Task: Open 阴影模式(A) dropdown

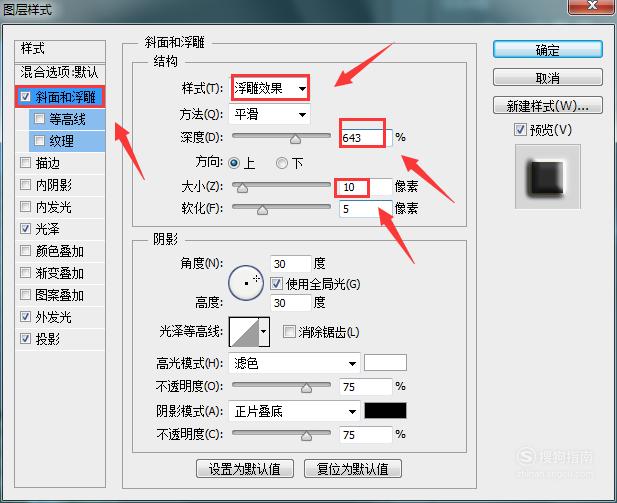Action: point(294,412)
